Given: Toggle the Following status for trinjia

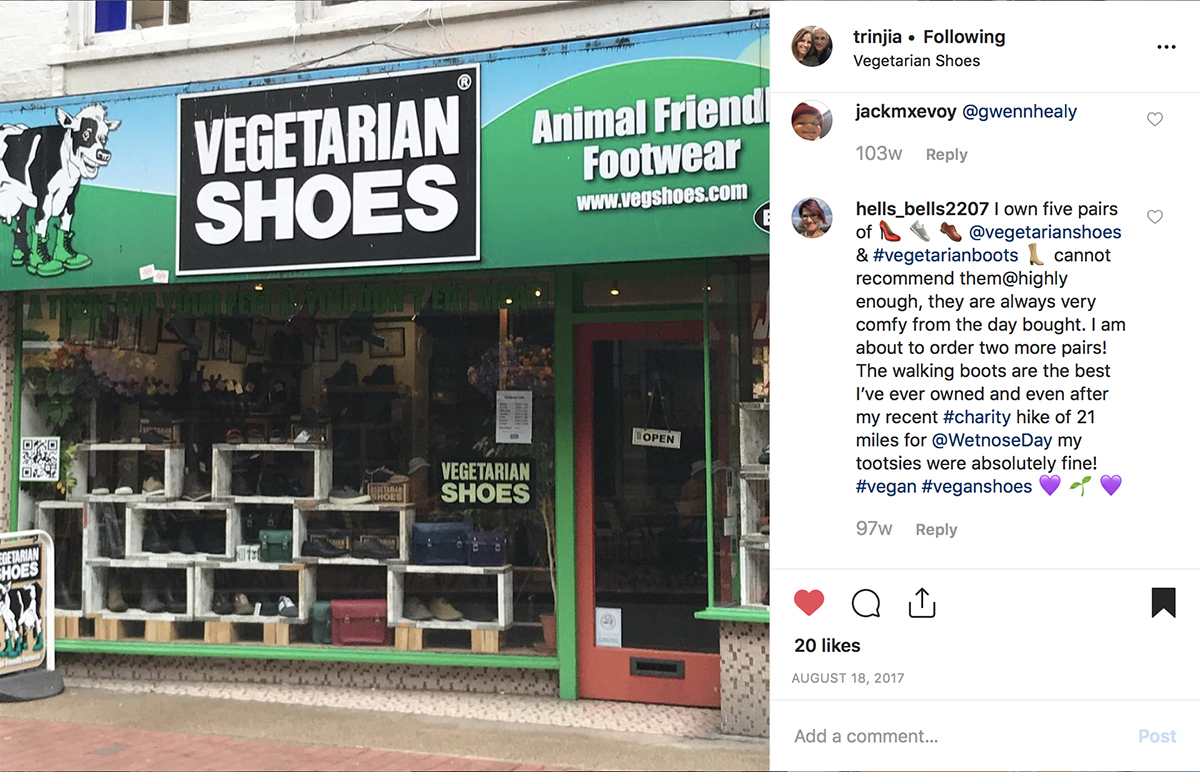Looking at the screenshot, I should tap(964, 37).
